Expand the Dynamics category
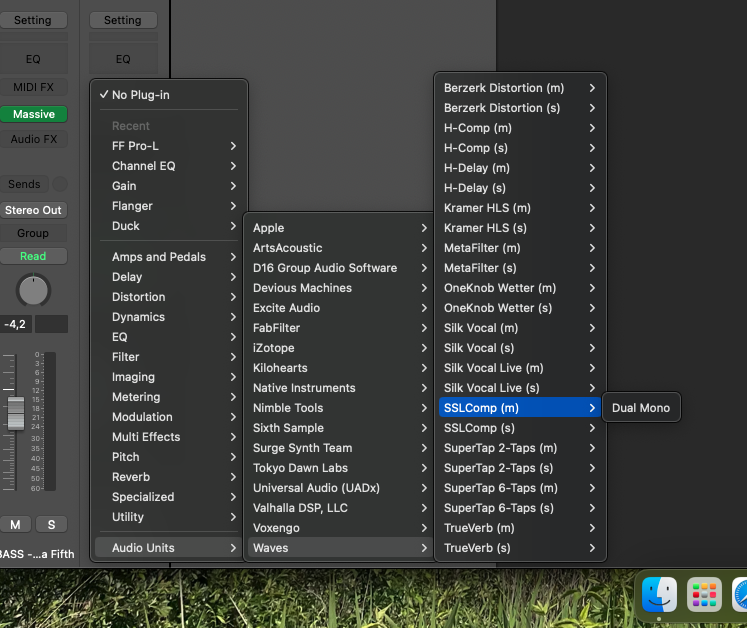747x628 pixels. coord(169,317)
